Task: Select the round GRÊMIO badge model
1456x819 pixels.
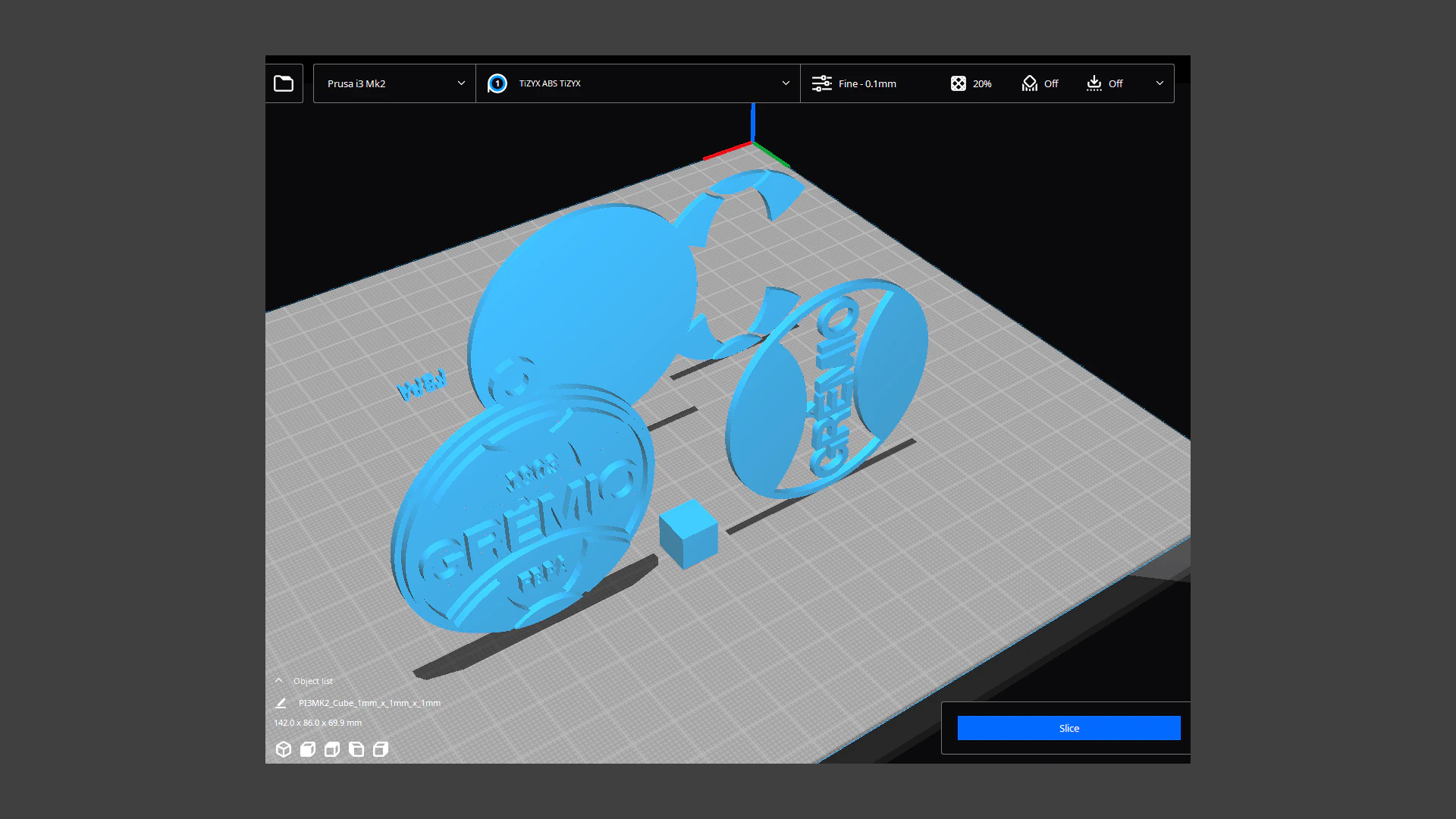Action: pos(523,510)
